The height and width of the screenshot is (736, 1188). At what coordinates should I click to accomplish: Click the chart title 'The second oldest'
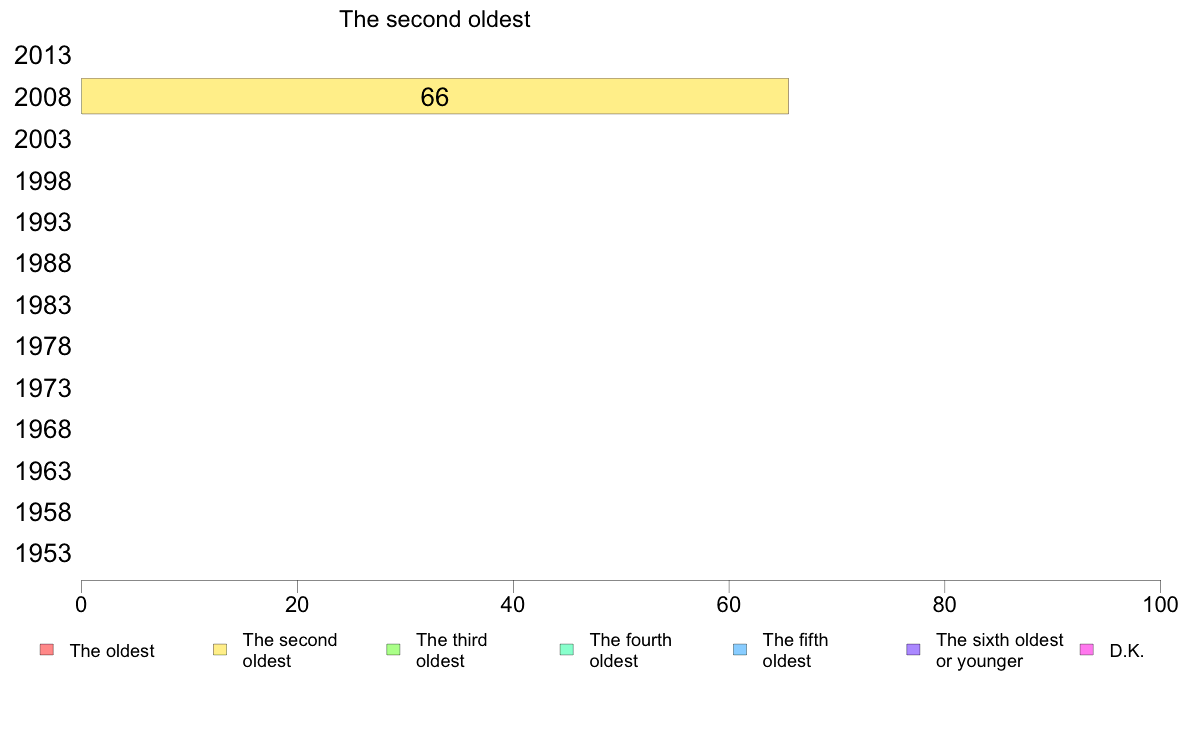pyautogui.click(x=434, y=19)
